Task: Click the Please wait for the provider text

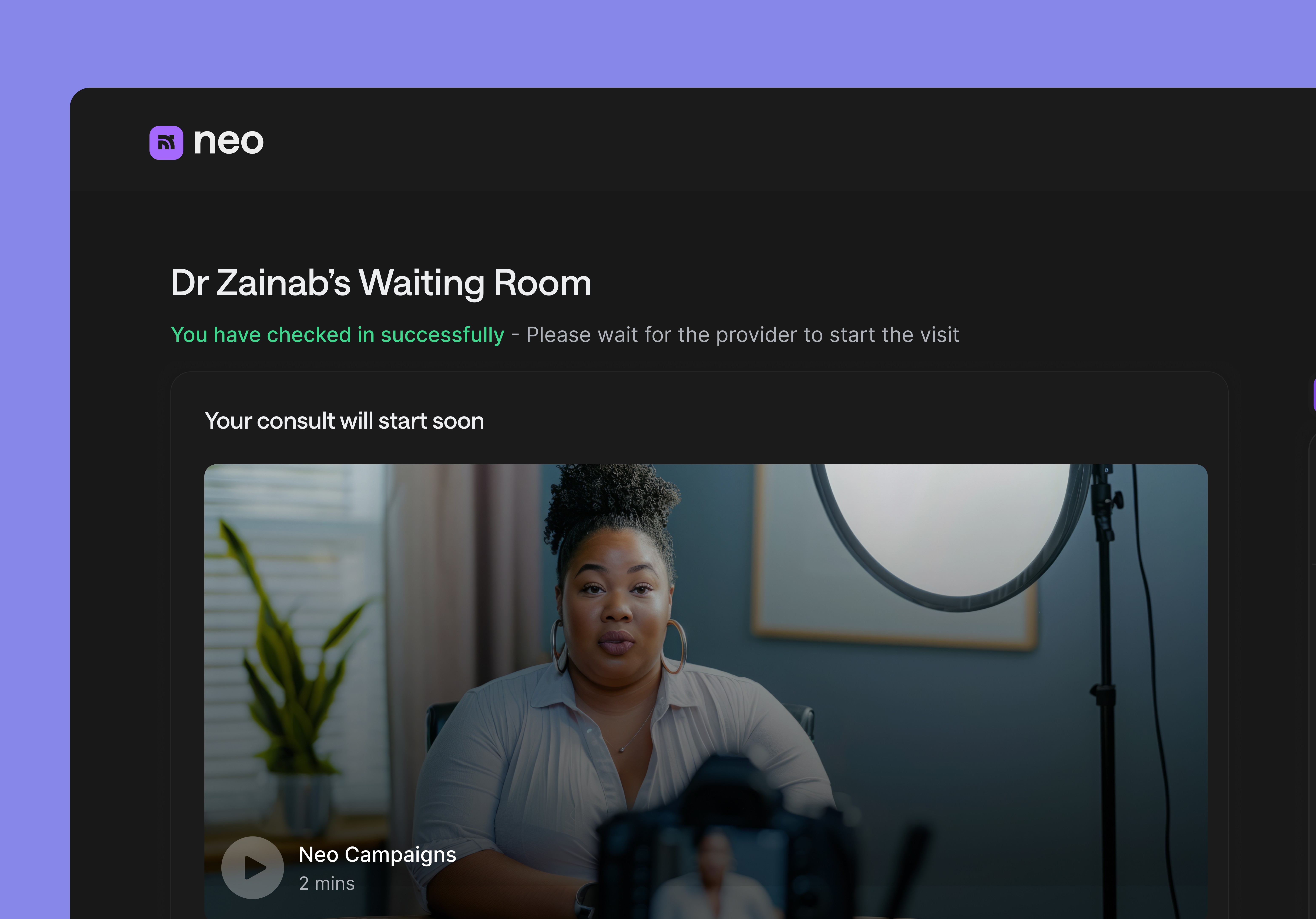Action: tap(743, 335)
